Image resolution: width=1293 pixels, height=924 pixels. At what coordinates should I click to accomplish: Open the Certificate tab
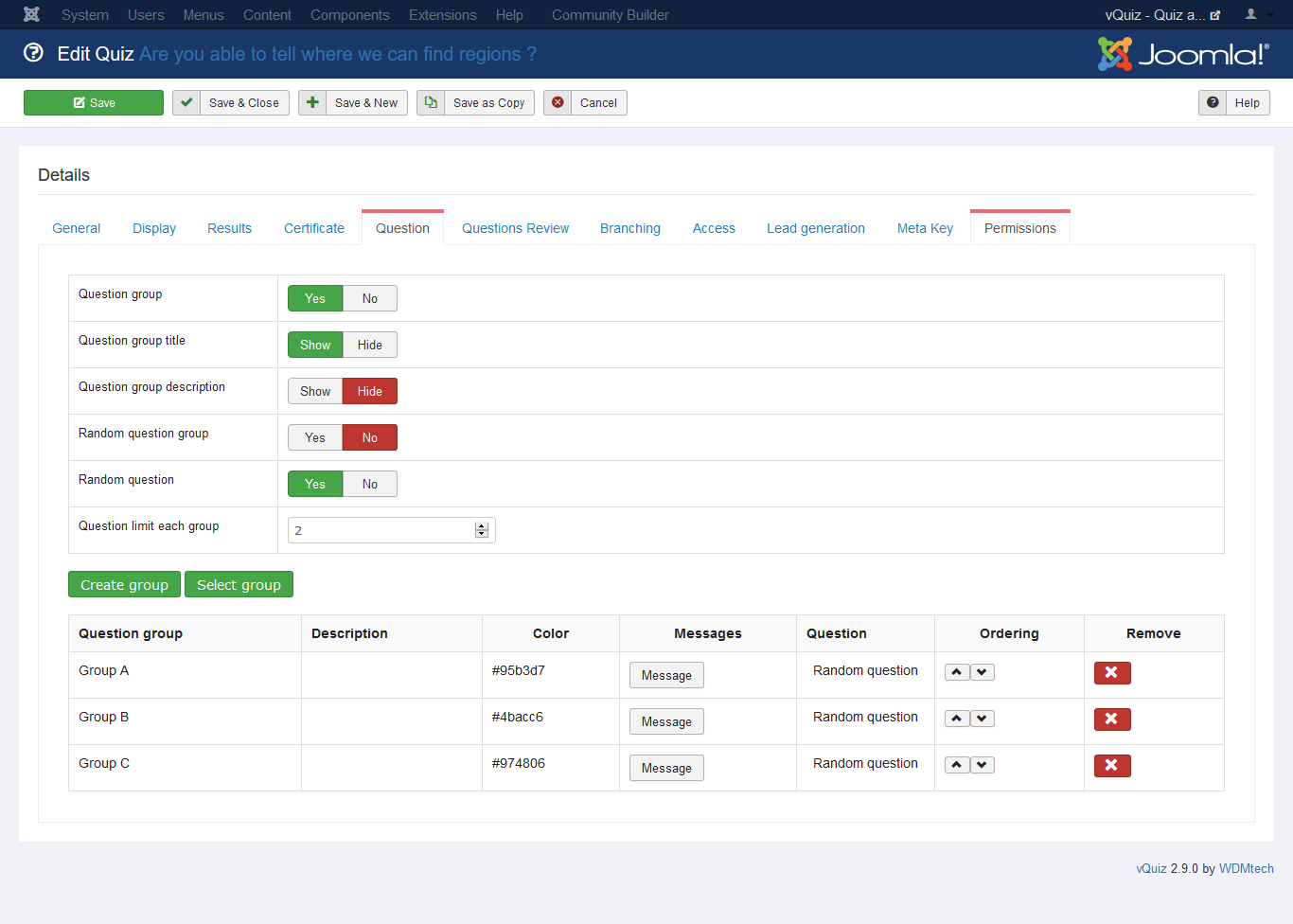[314, 229]
